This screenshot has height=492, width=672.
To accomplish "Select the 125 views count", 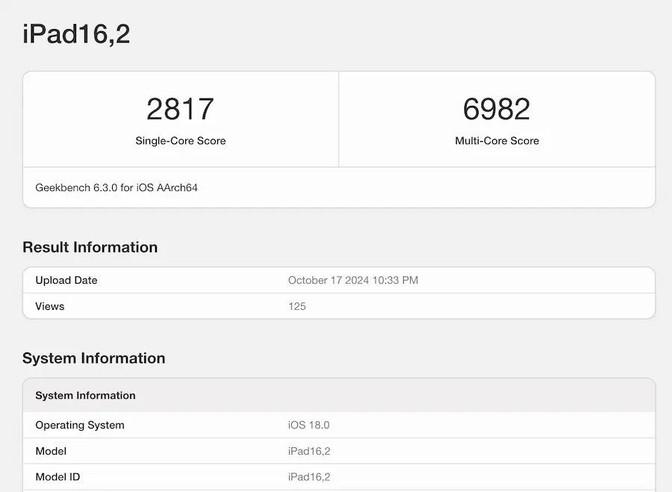I will (297, 306).
